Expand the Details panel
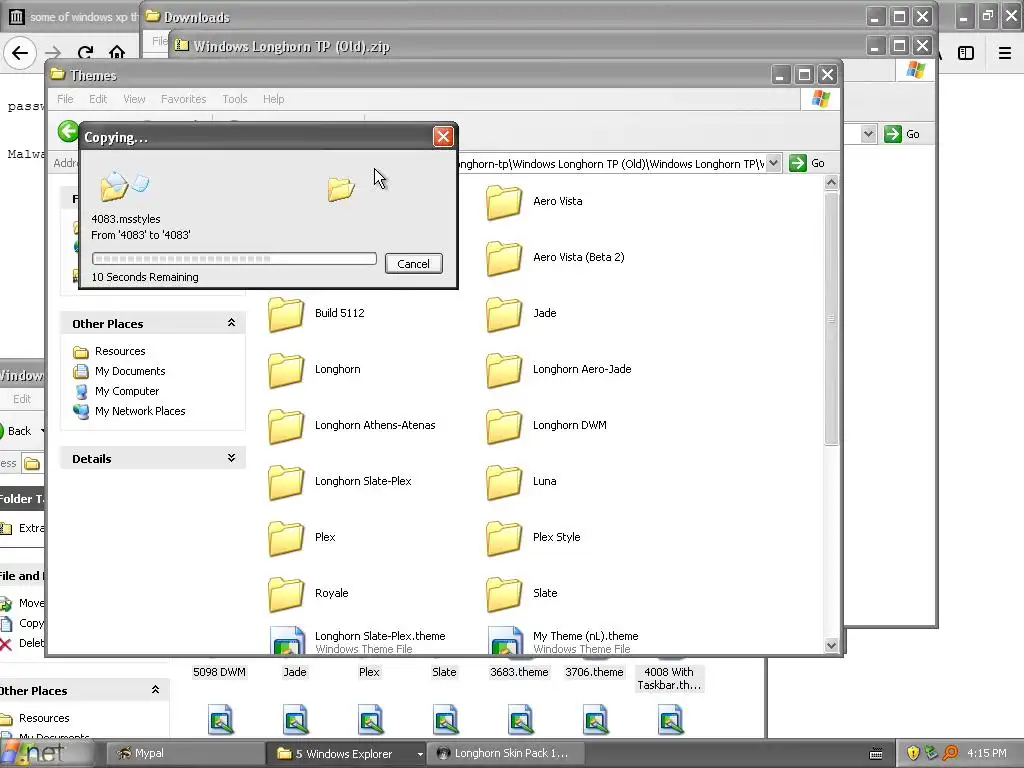 click(x=231, y=458)
